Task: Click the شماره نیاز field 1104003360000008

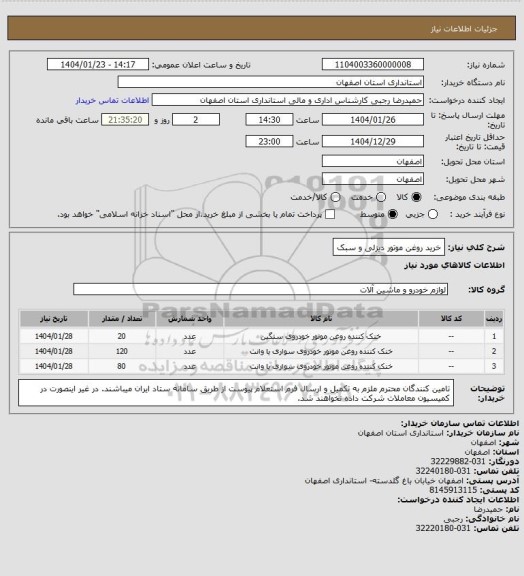Action: click(373, 64)
